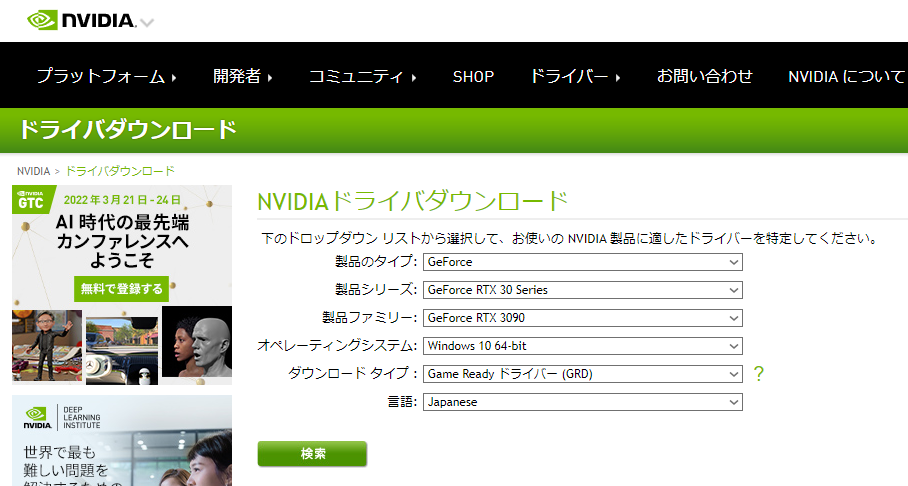Click the car interior thumbnail in GTC banner
Screen dimensions: 908x486
(122, 350)
